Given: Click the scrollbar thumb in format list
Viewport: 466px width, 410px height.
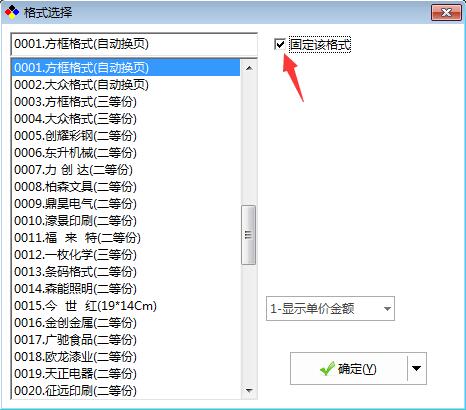Looking at the screenshot, I should [248, 235].
